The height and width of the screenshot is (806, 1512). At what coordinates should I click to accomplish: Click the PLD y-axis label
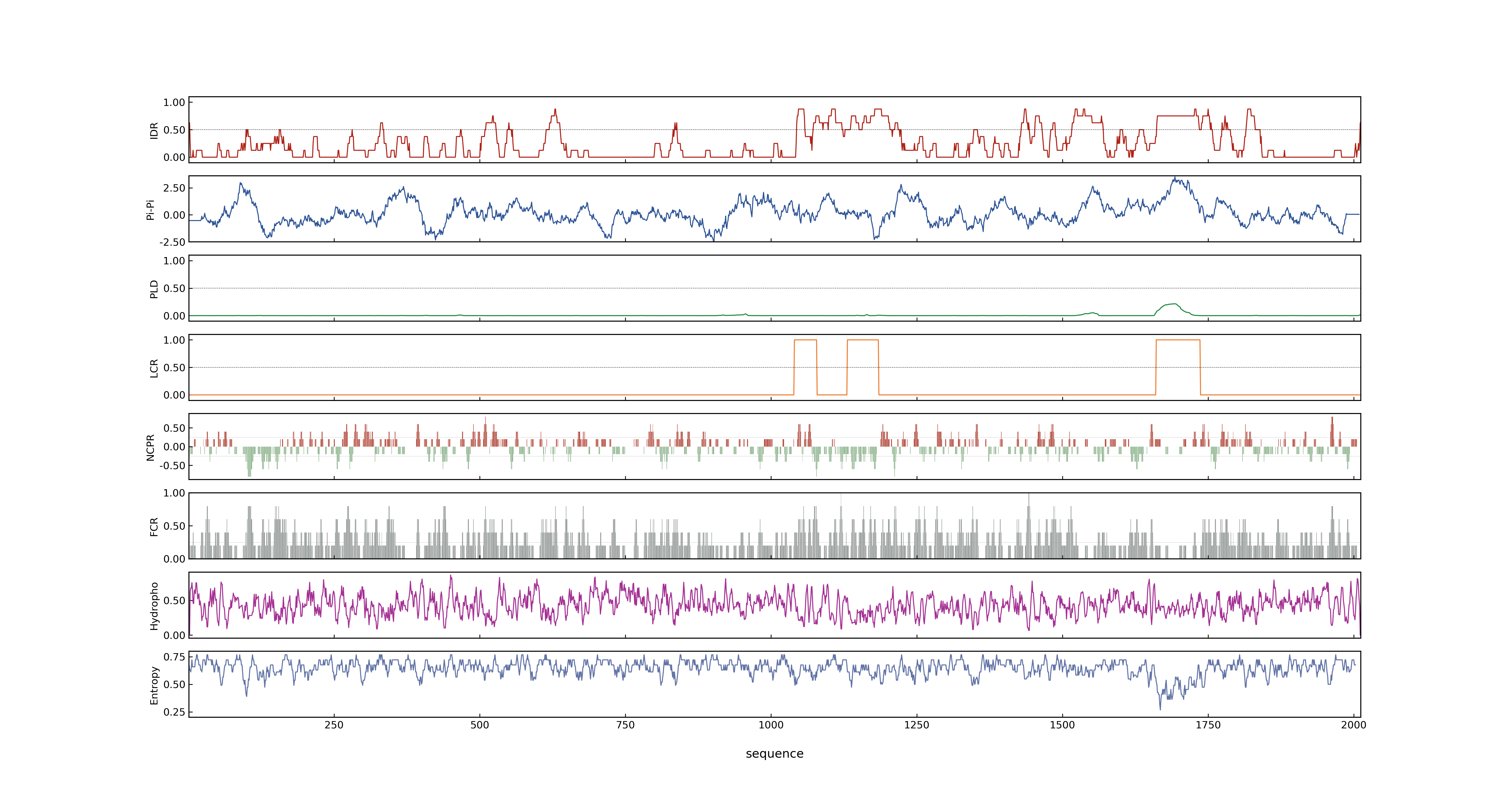154,288
